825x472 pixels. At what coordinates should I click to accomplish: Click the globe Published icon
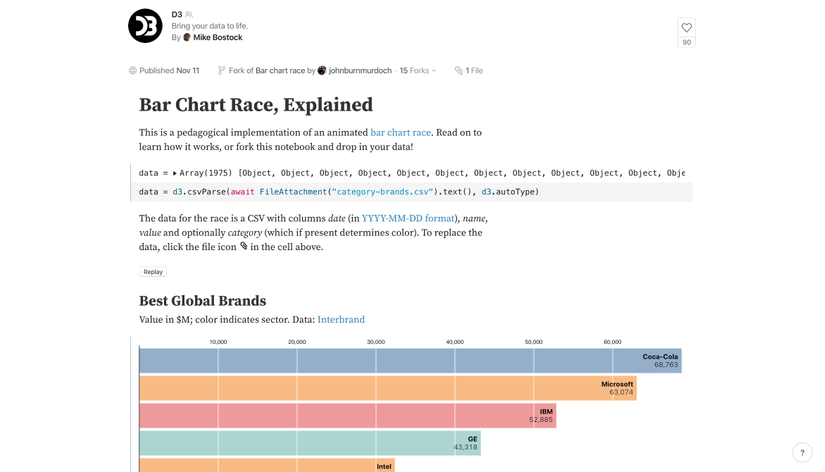coord(133,71)
